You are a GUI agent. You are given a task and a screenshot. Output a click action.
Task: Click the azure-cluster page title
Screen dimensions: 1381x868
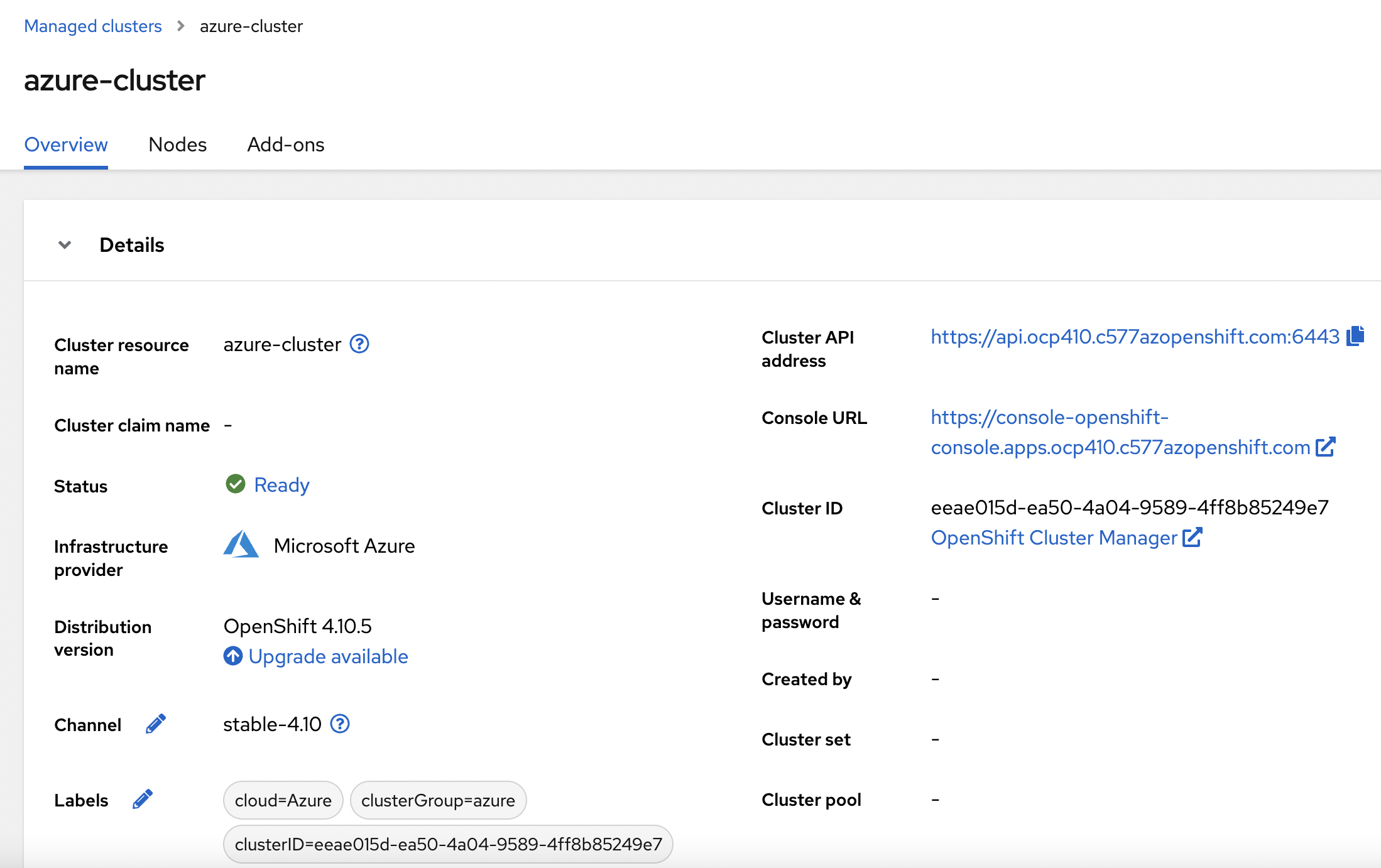click(x=115, y=80)
